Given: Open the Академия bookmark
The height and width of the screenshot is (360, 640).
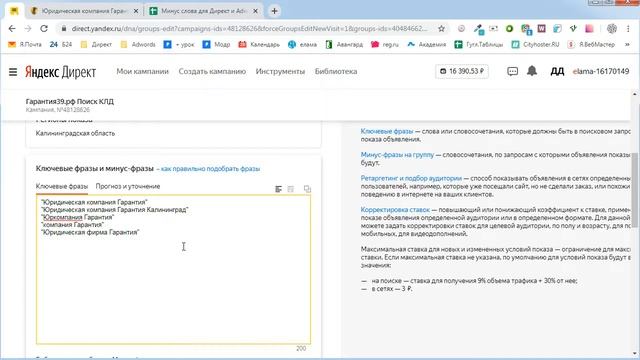Looking at the screenshot, I should tap(427, 44).
